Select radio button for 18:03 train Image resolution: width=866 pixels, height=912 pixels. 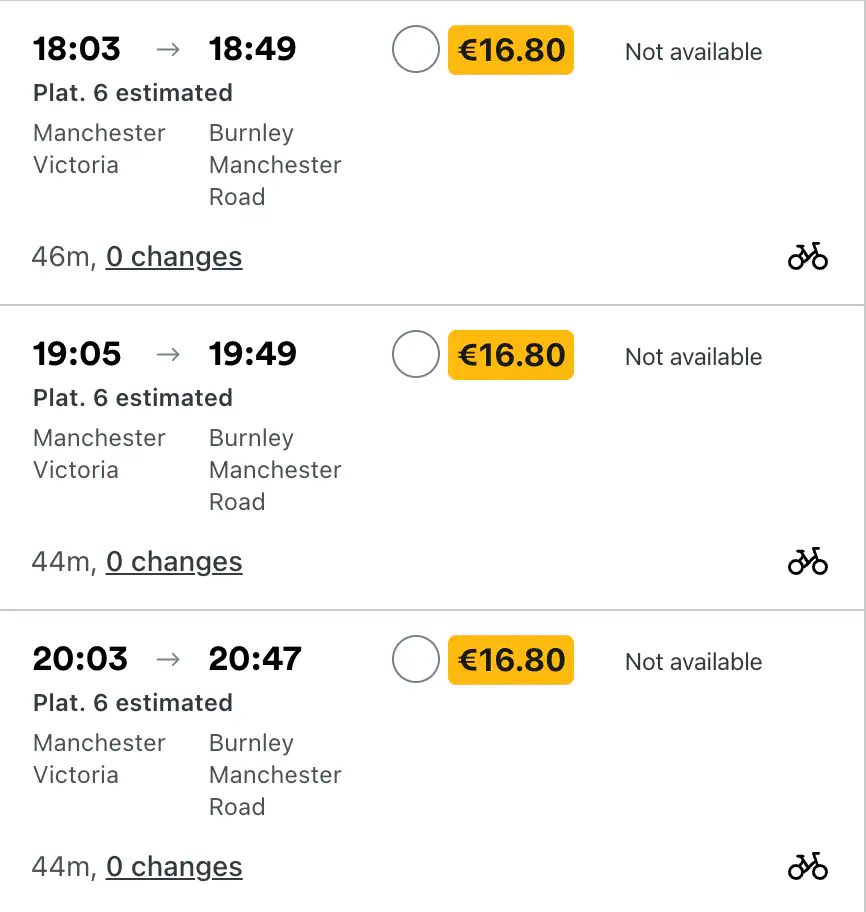click(415, 49)
